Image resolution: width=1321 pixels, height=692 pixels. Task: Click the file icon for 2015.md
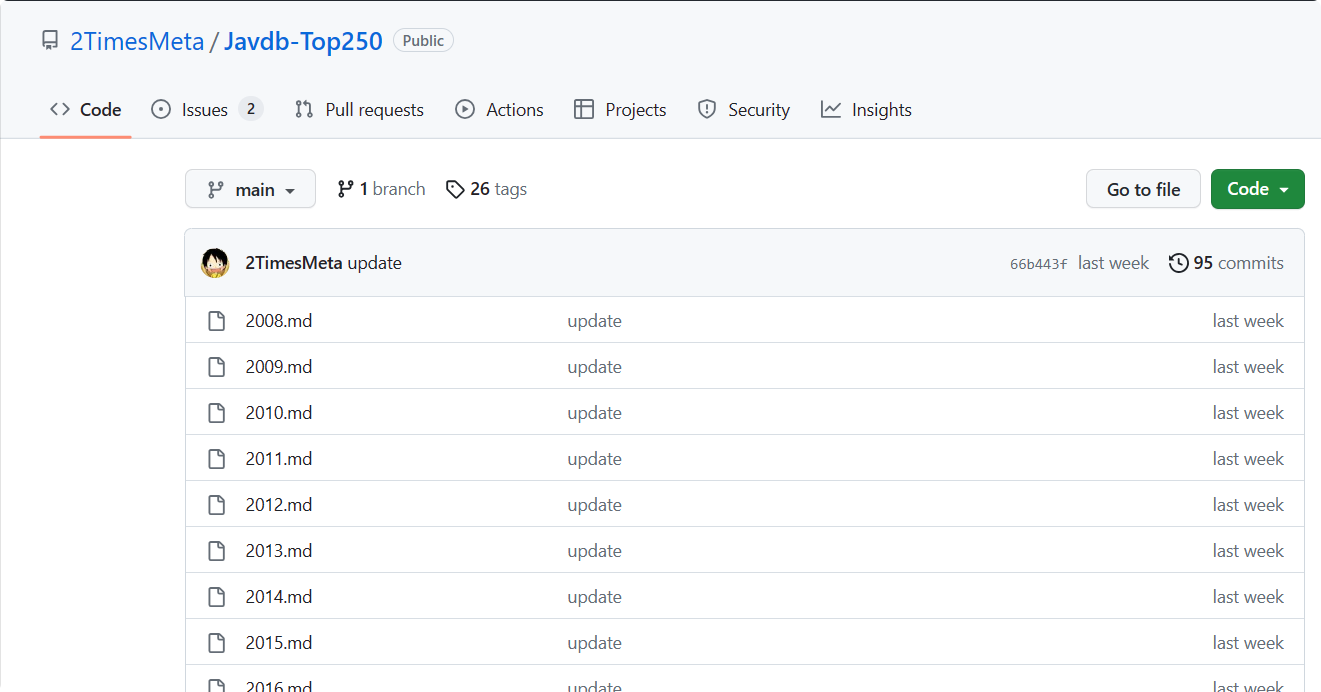216,643
